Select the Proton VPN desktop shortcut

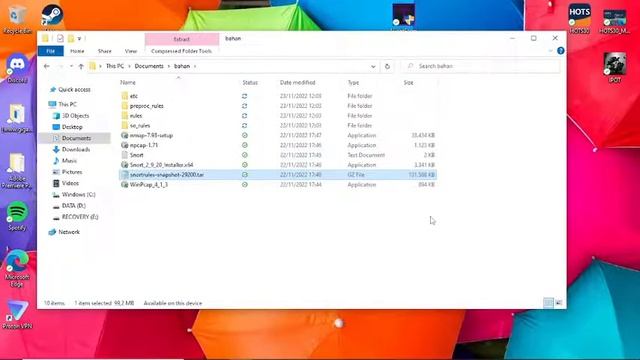point(17,314)
